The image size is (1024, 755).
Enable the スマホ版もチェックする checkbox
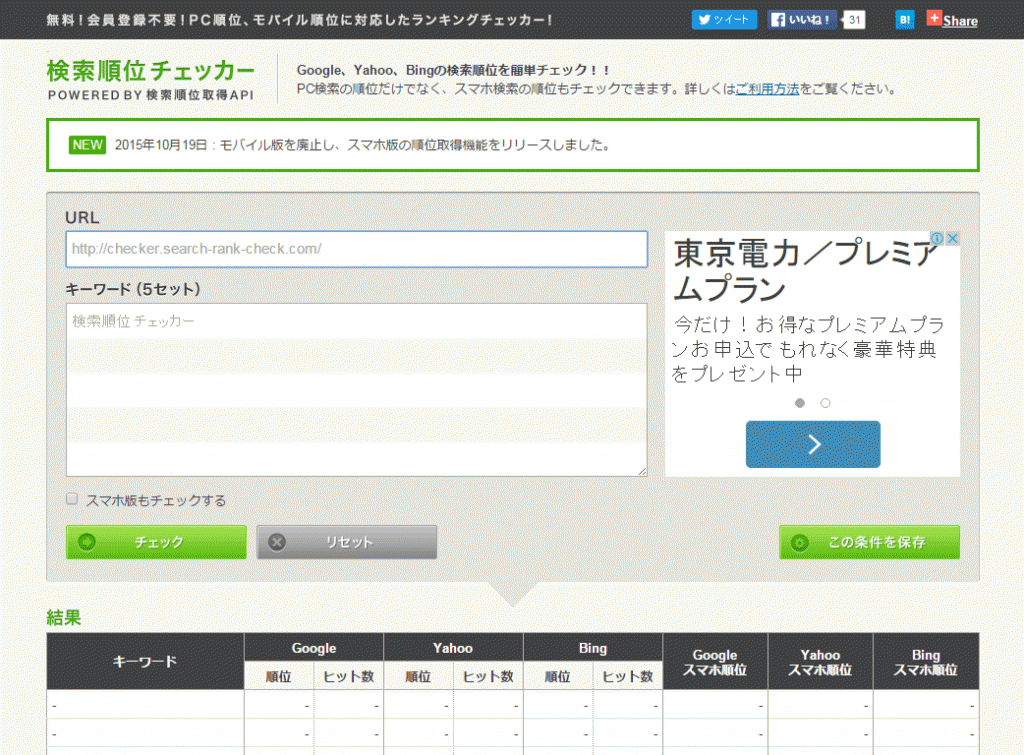tap(71, 499)
